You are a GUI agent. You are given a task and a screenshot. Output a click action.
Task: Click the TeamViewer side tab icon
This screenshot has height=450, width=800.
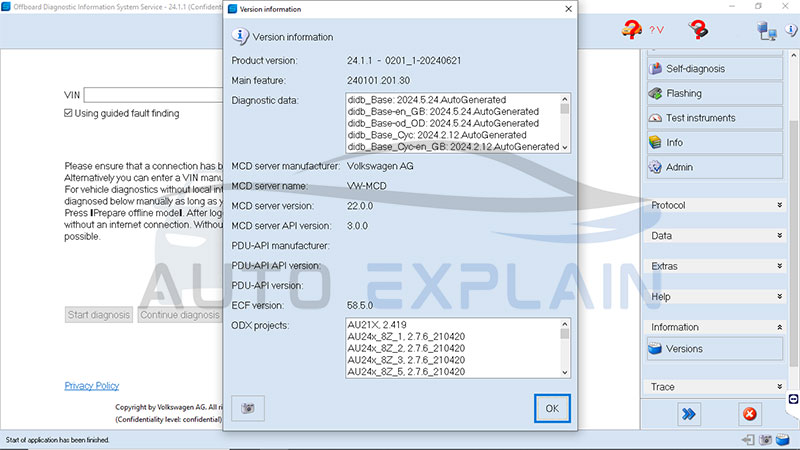(793, 399)
